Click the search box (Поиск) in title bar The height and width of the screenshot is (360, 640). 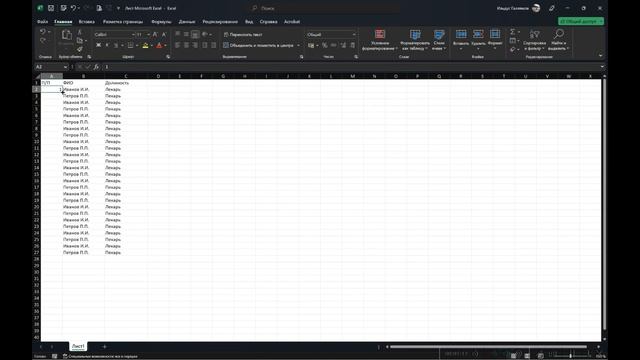point(324,8)
